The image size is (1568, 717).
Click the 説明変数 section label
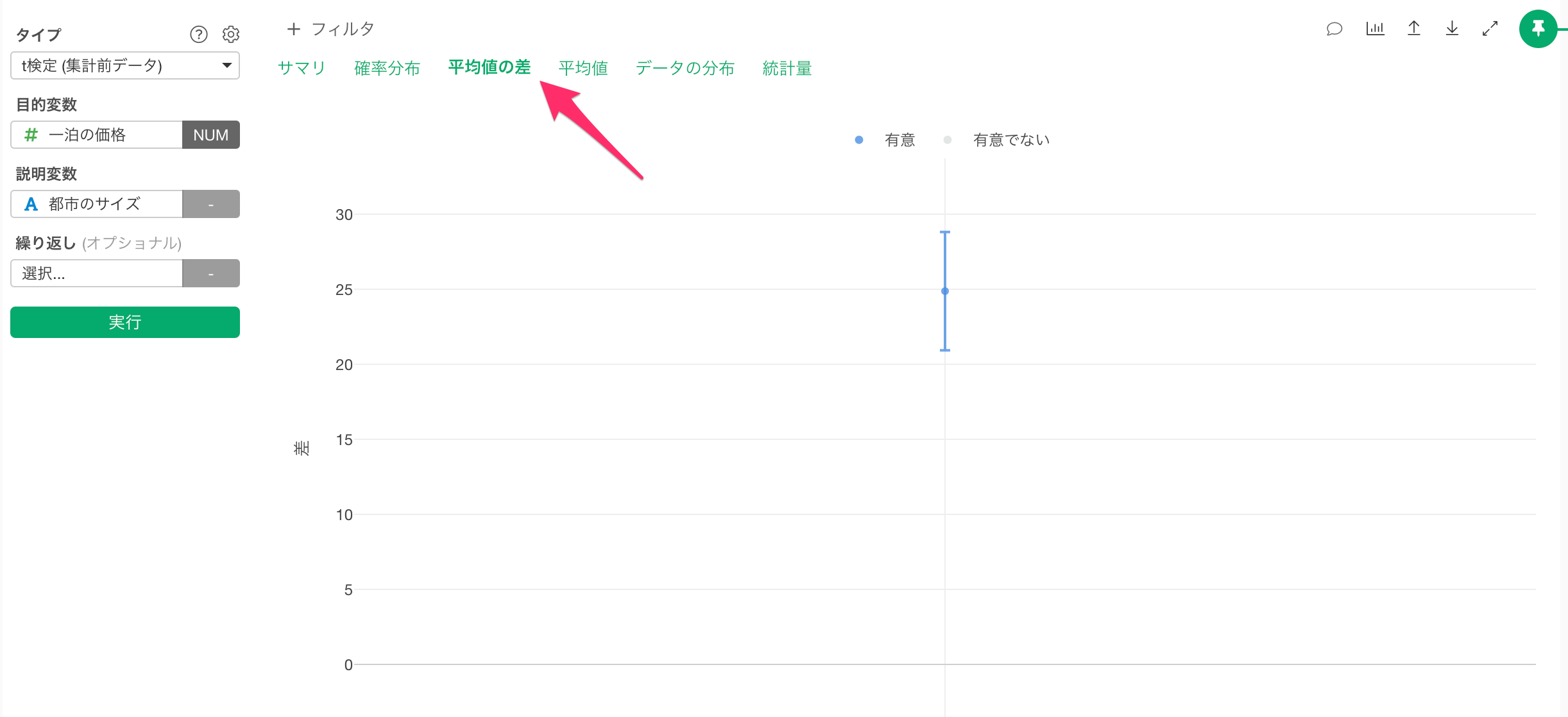[46, 174]
